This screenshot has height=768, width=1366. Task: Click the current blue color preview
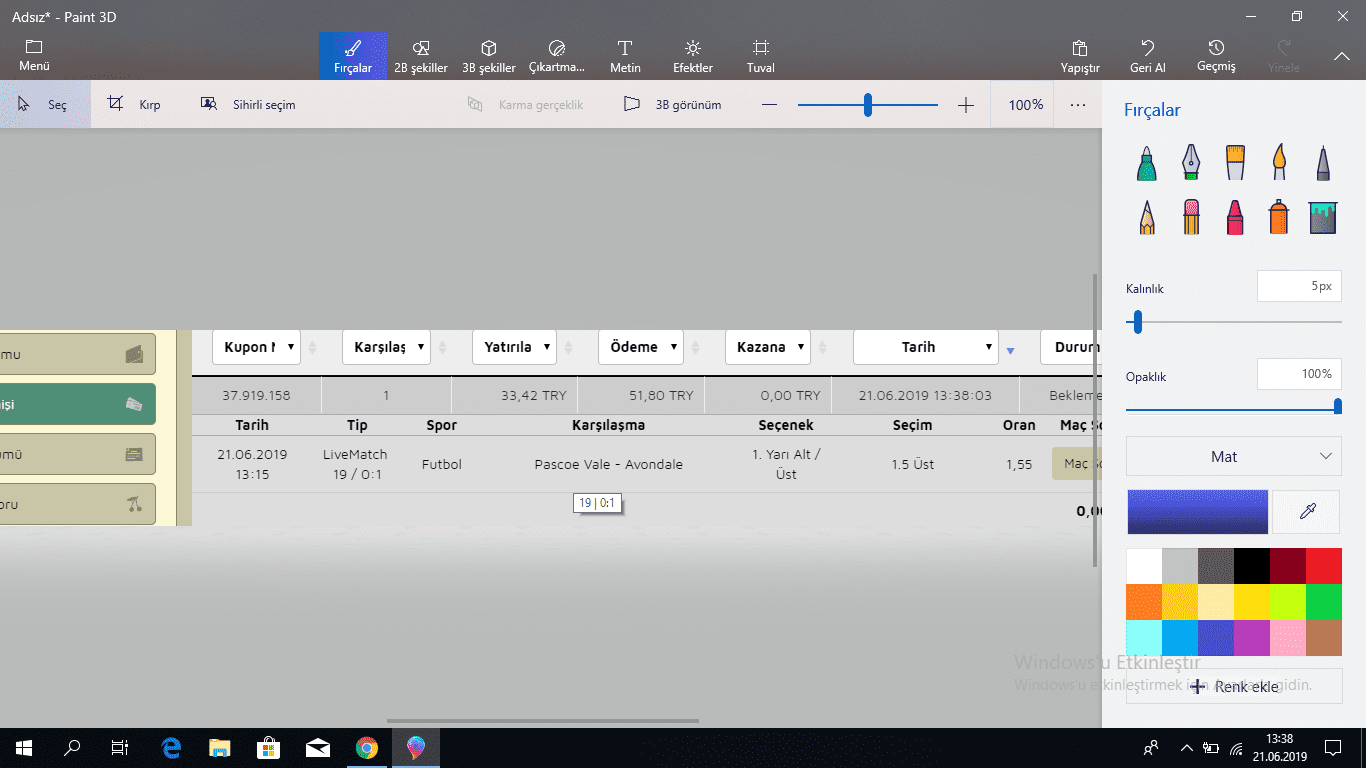(1197, 512)
